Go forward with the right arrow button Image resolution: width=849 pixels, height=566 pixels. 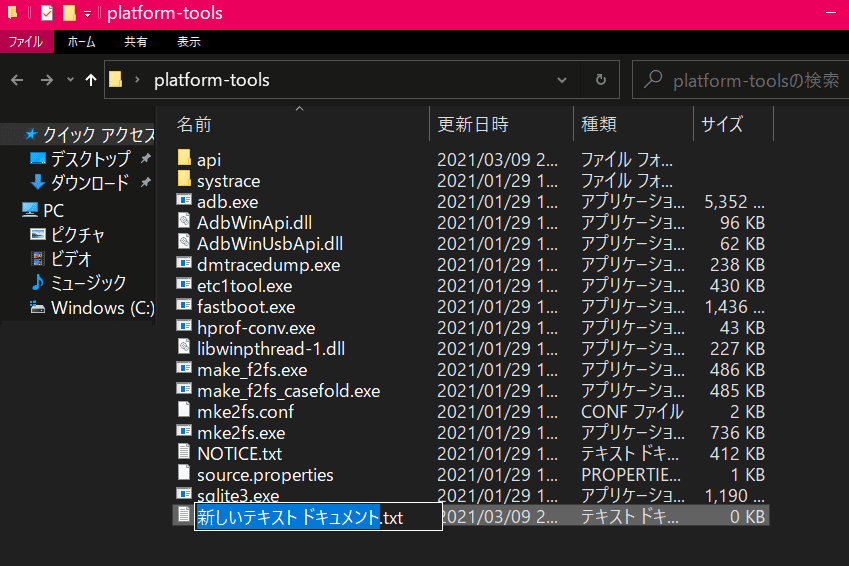coord(47,80)
